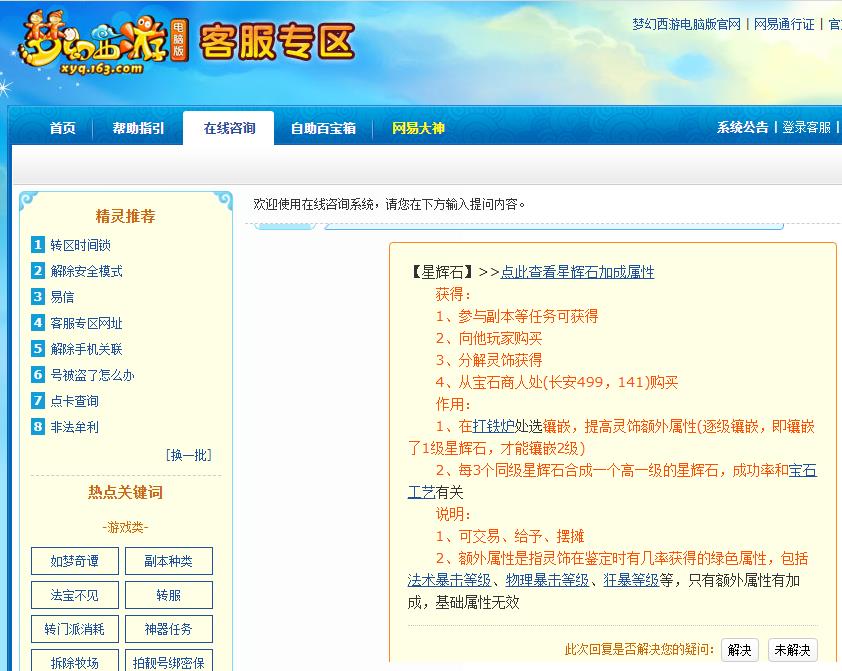Follow the 物理暴击等级 link
The image size is (842, 671).
point(547,580)
